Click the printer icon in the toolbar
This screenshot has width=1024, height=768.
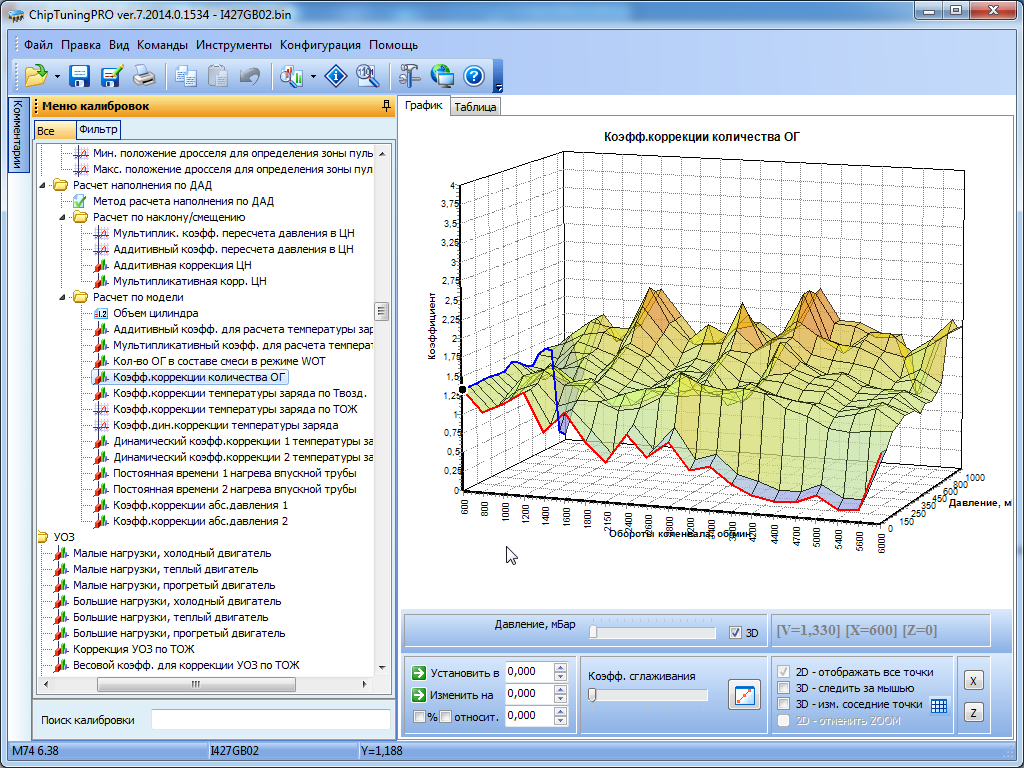pyautogui.click(x=145, y=76)
